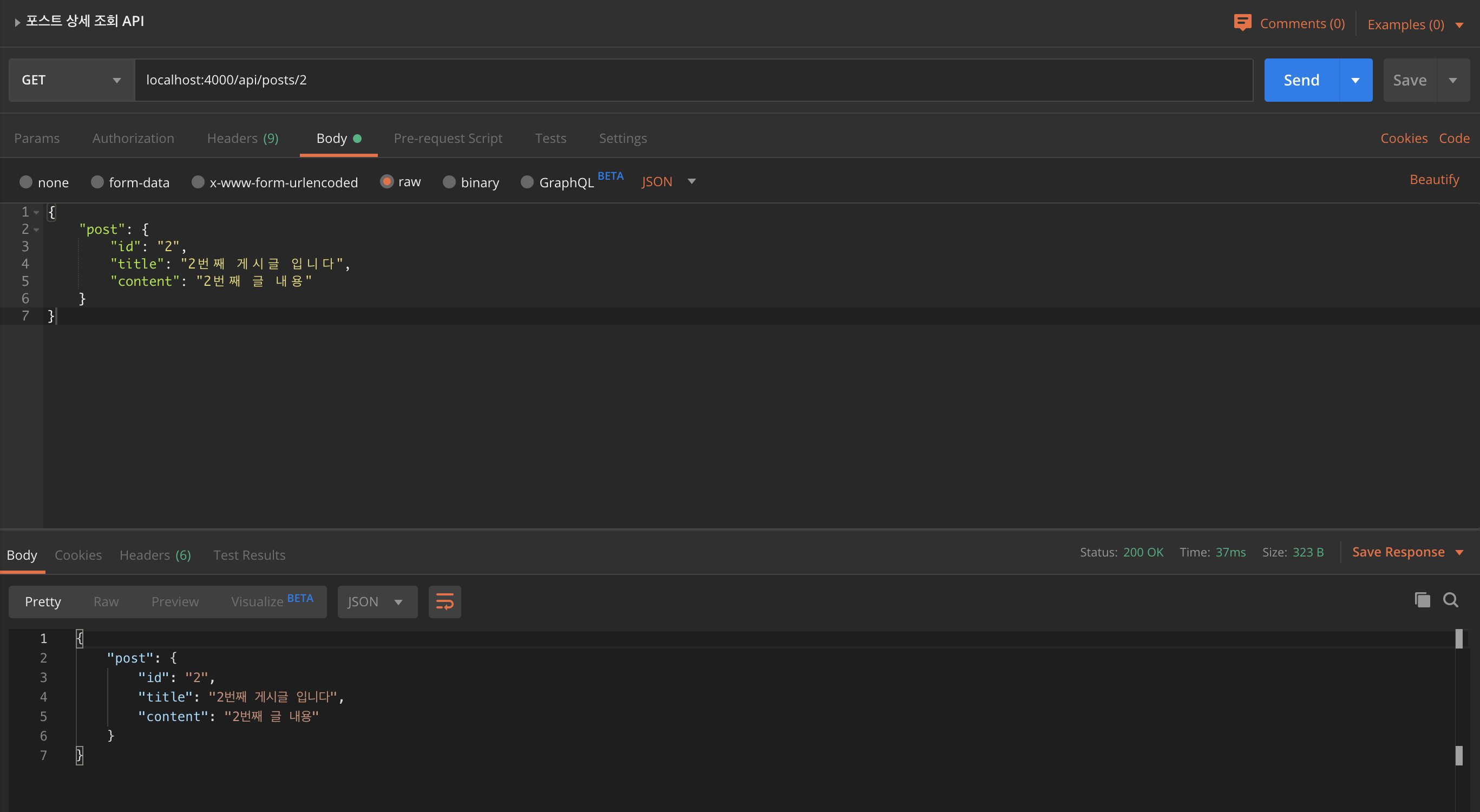Open the GET method dropdown
The image size is (1480, 812).
click(71, 80)
